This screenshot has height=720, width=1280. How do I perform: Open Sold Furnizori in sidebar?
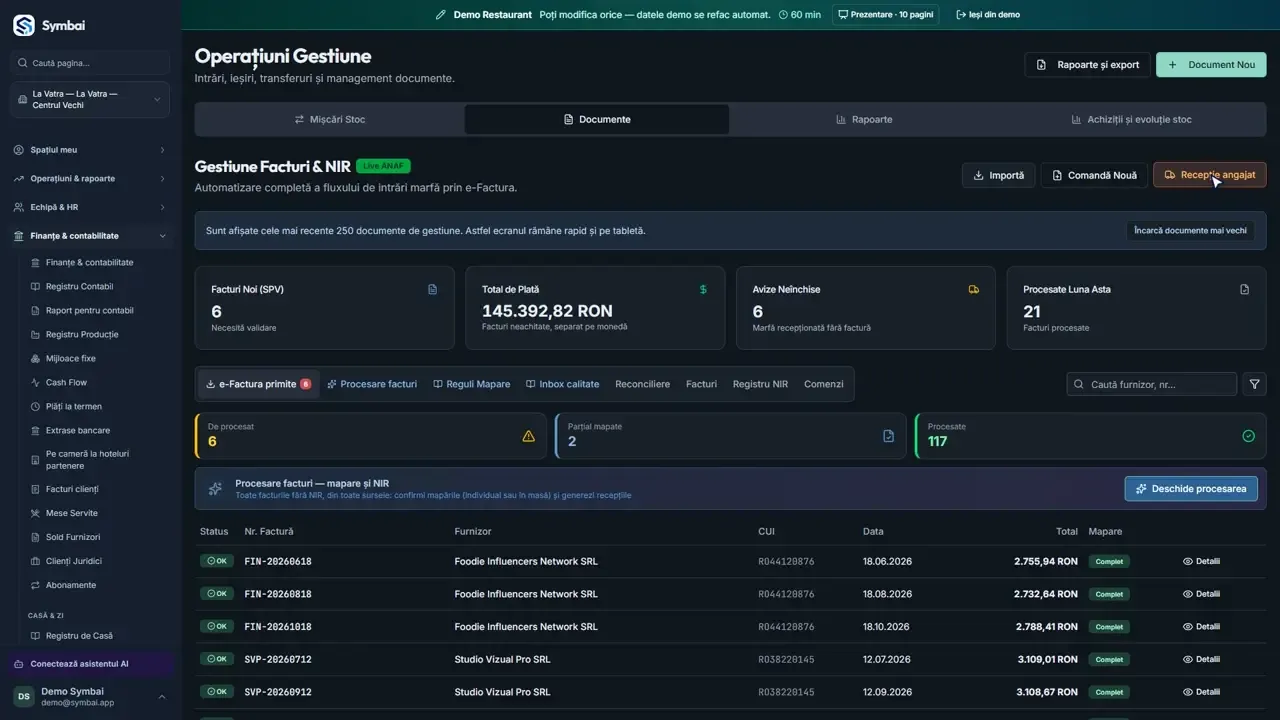(x=72, y=537)
